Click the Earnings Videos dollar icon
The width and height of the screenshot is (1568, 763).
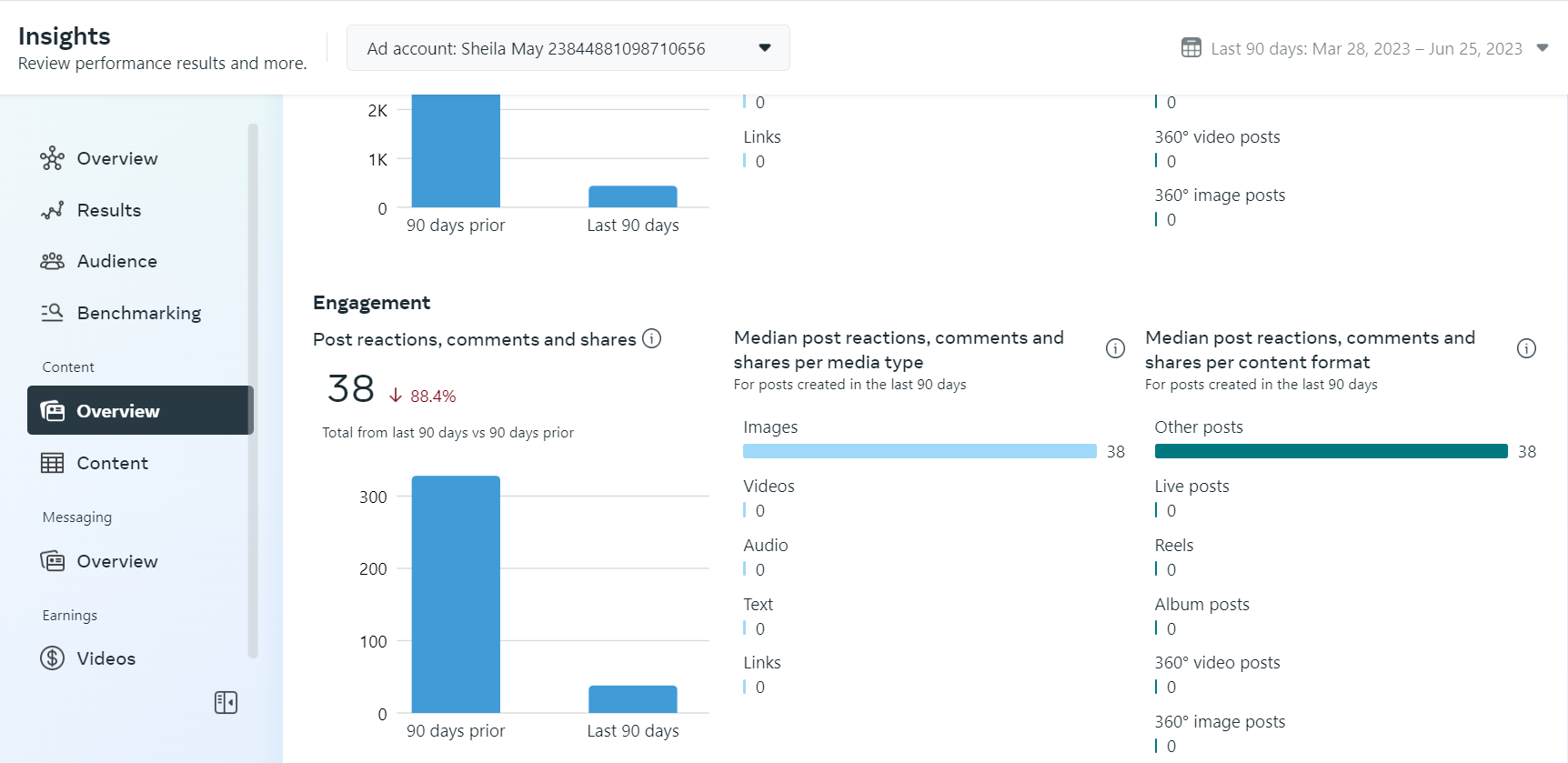point(52,658)
